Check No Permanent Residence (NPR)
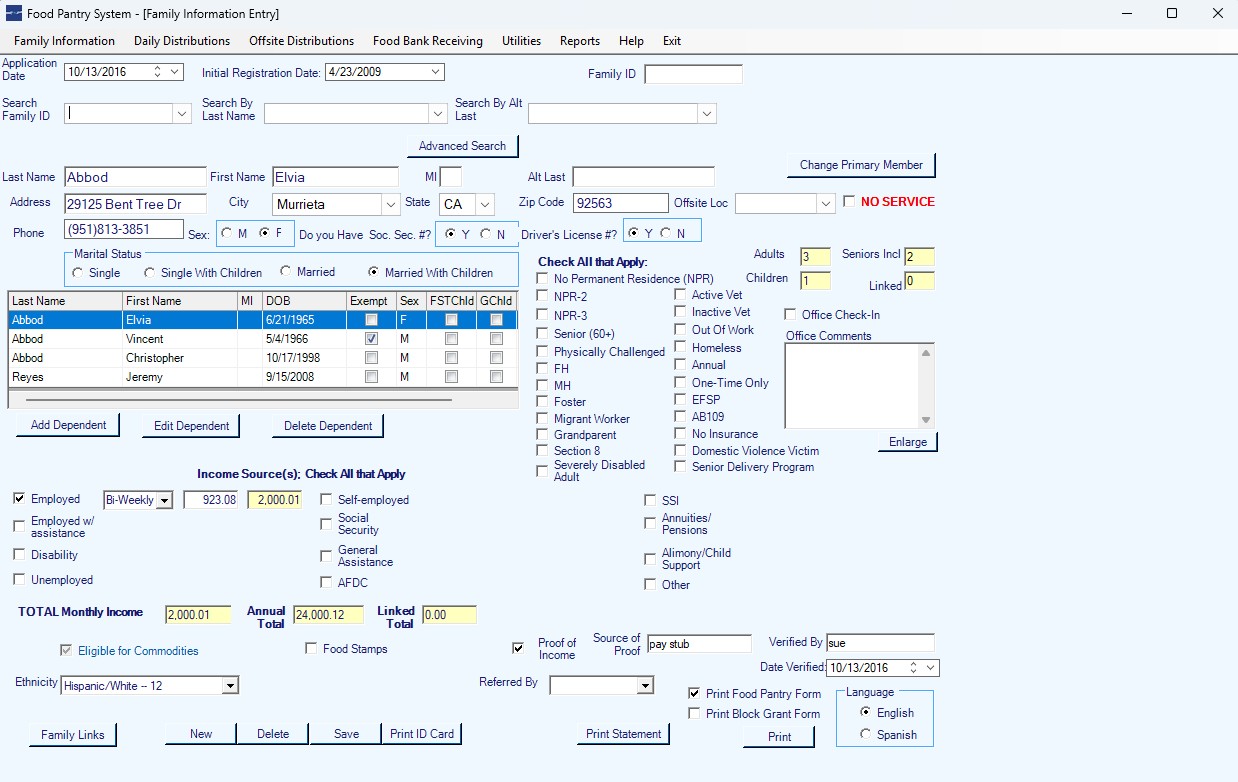The height and width of the screenshot is (782, 1238). click(543, 279)
